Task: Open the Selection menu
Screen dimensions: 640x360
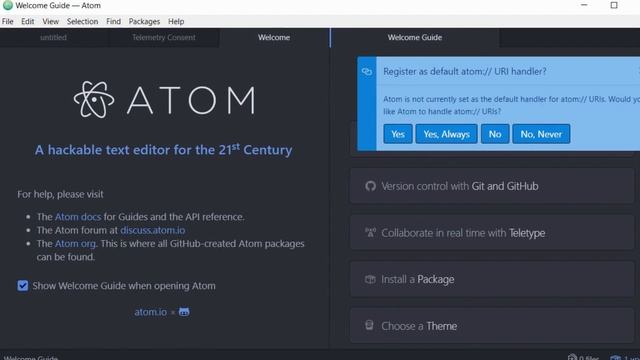Action: tap(82, 21)
